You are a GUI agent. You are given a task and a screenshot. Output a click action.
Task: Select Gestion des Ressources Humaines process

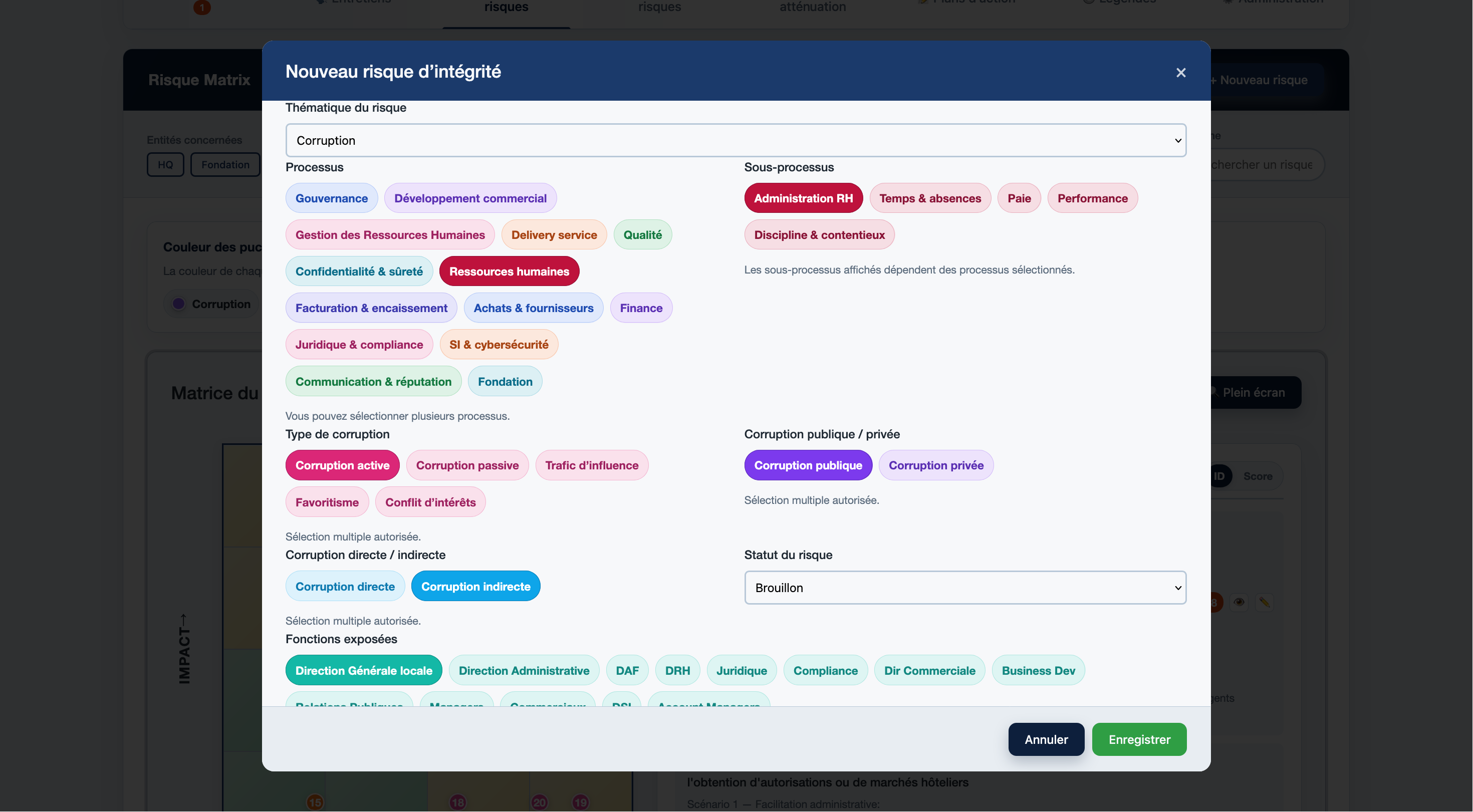coord(390,234)
